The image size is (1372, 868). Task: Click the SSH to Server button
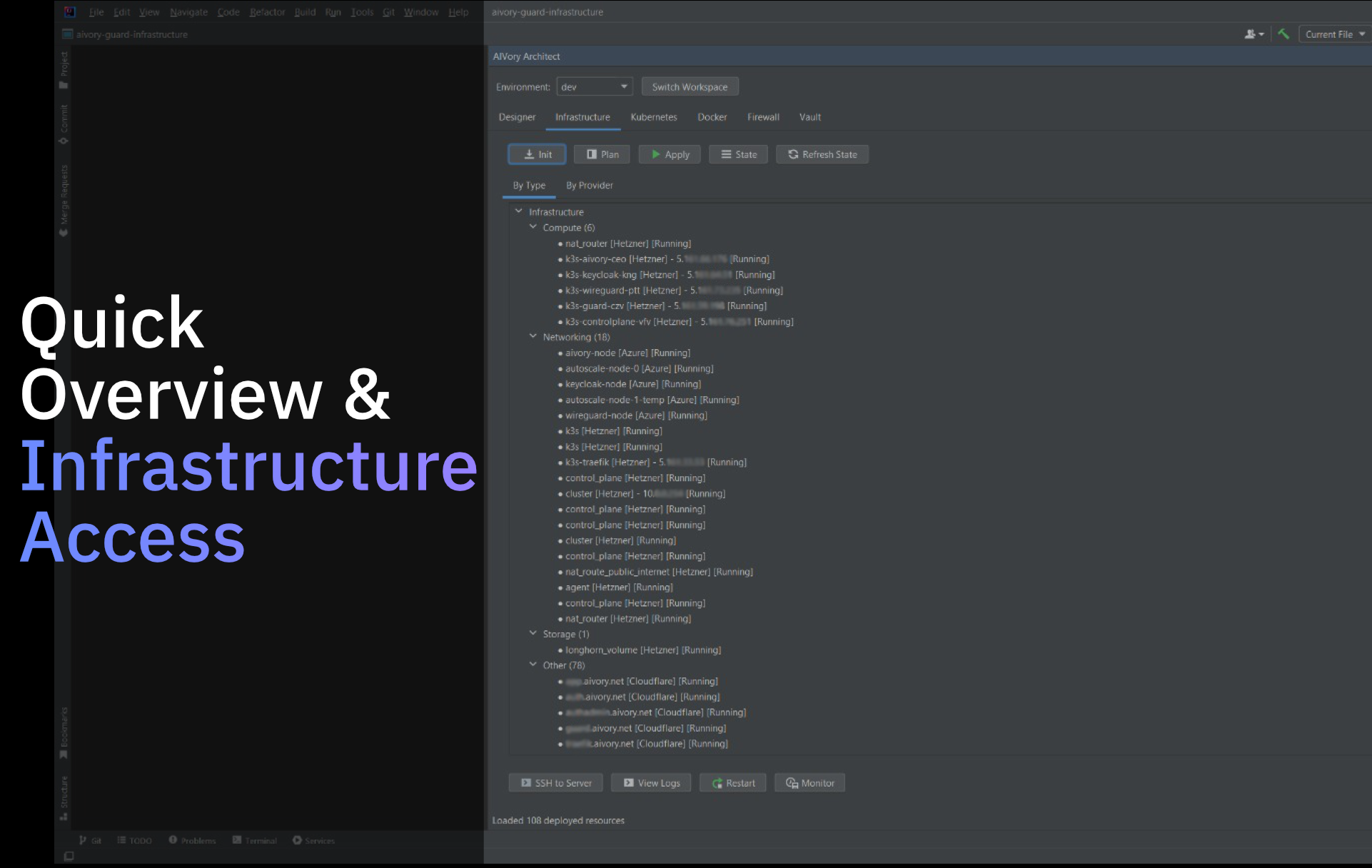[x=555, y=782]
